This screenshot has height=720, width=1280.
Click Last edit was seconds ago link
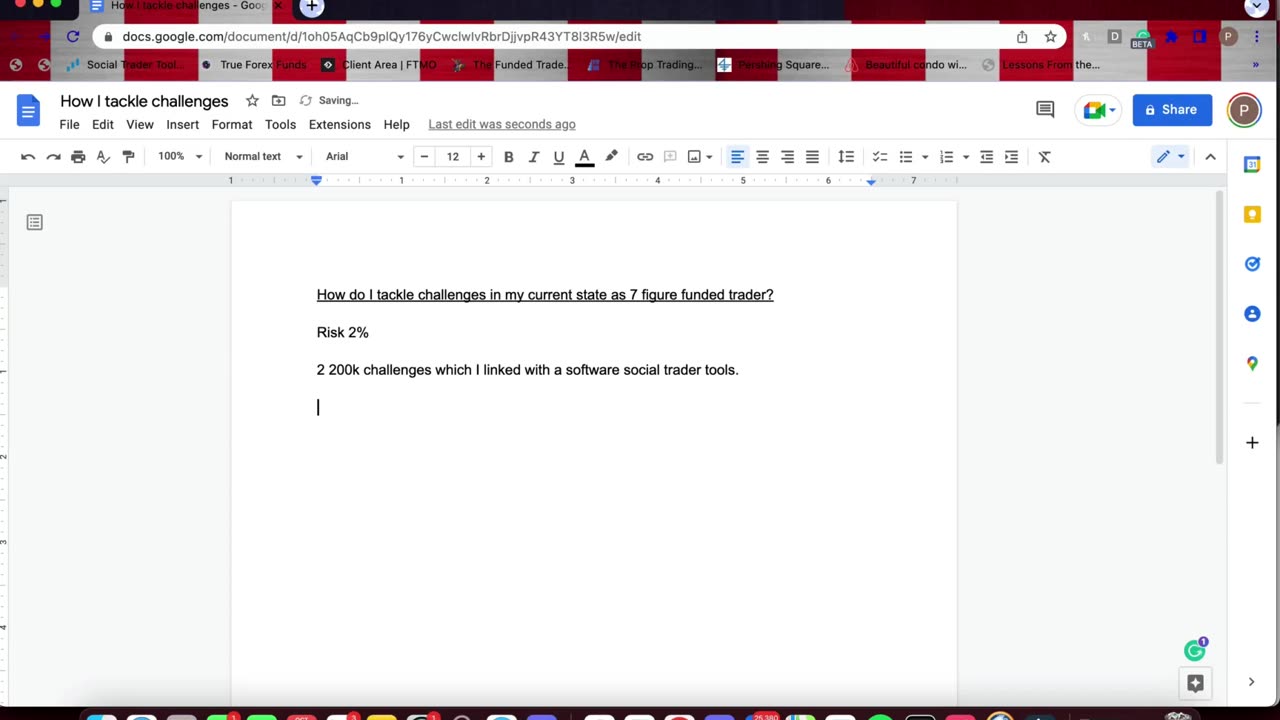point(502,125)
